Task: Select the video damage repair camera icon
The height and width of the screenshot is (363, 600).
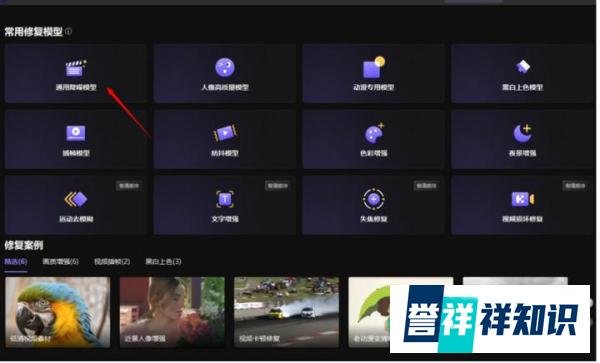Action: tap(523, 199)
